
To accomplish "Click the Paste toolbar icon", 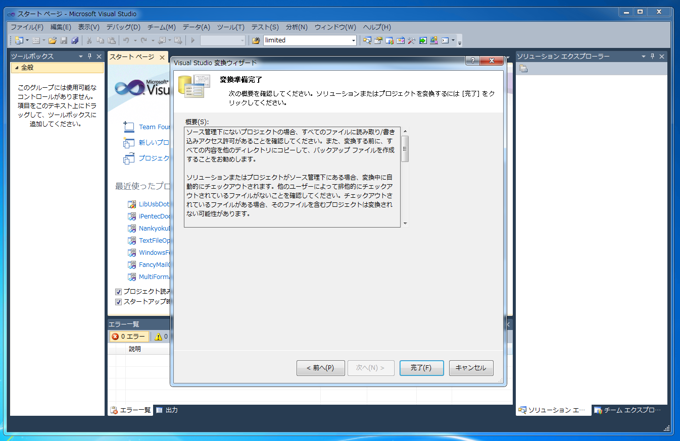I will coord(111,40).
